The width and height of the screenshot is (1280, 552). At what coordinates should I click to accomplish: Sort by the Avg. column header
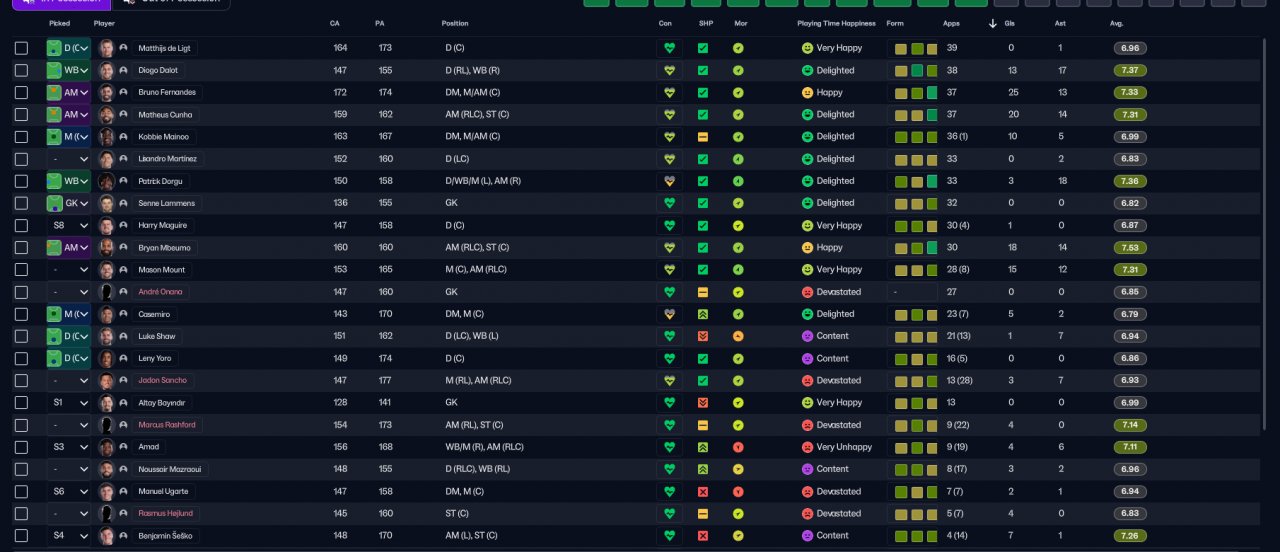[x=1116, y=23]
